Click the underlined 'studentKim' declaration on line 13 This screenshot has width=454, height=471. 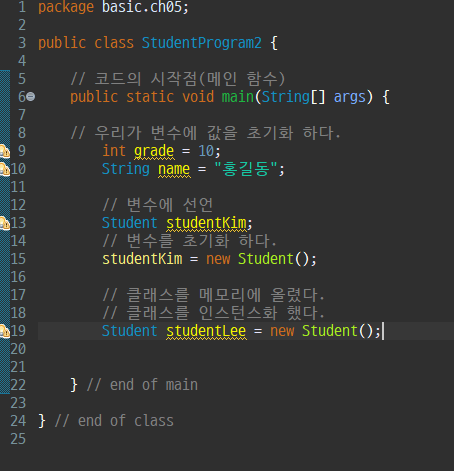pyautogui.click(x=206, y=223)
